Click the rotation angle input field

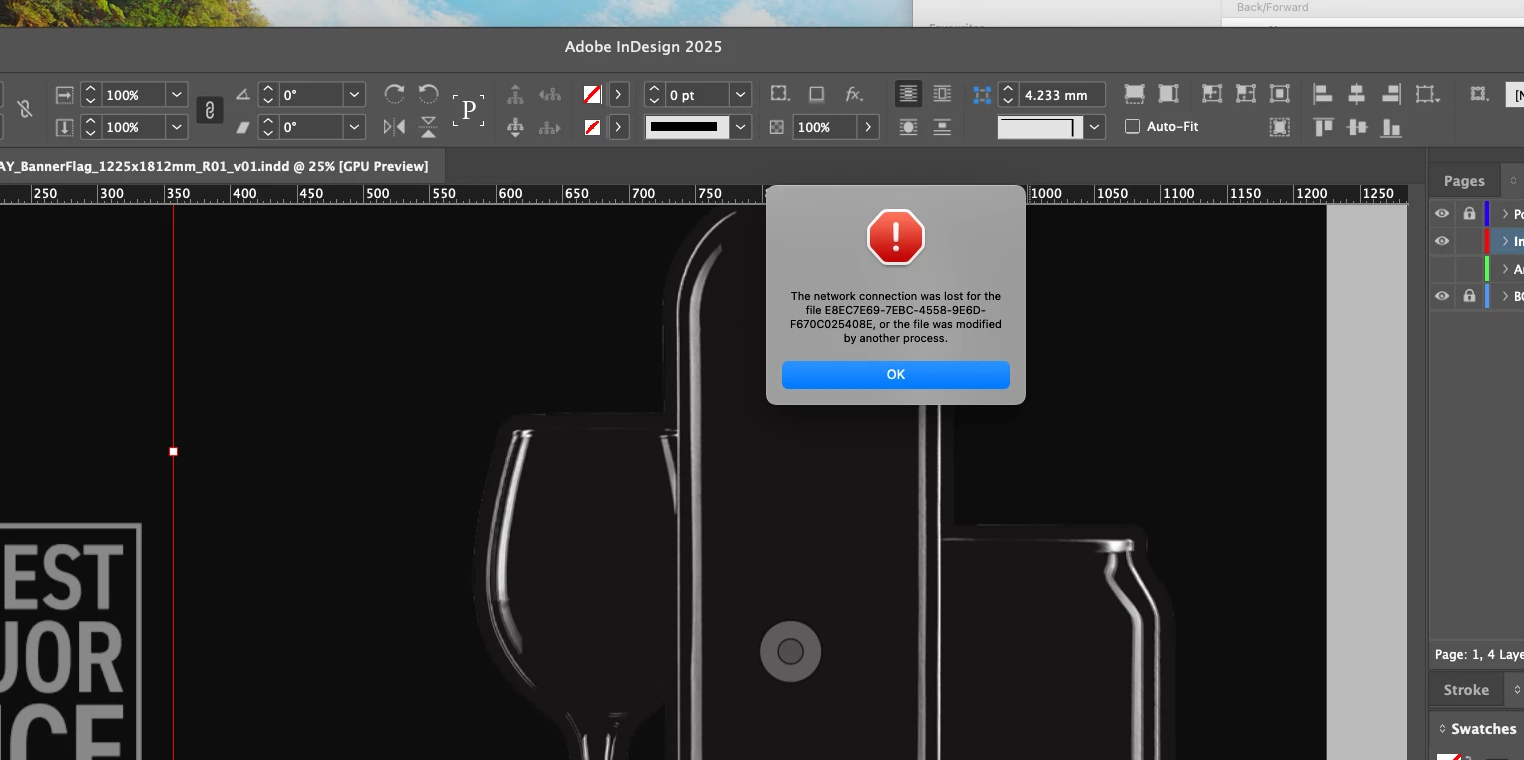[x=310, y=95]
